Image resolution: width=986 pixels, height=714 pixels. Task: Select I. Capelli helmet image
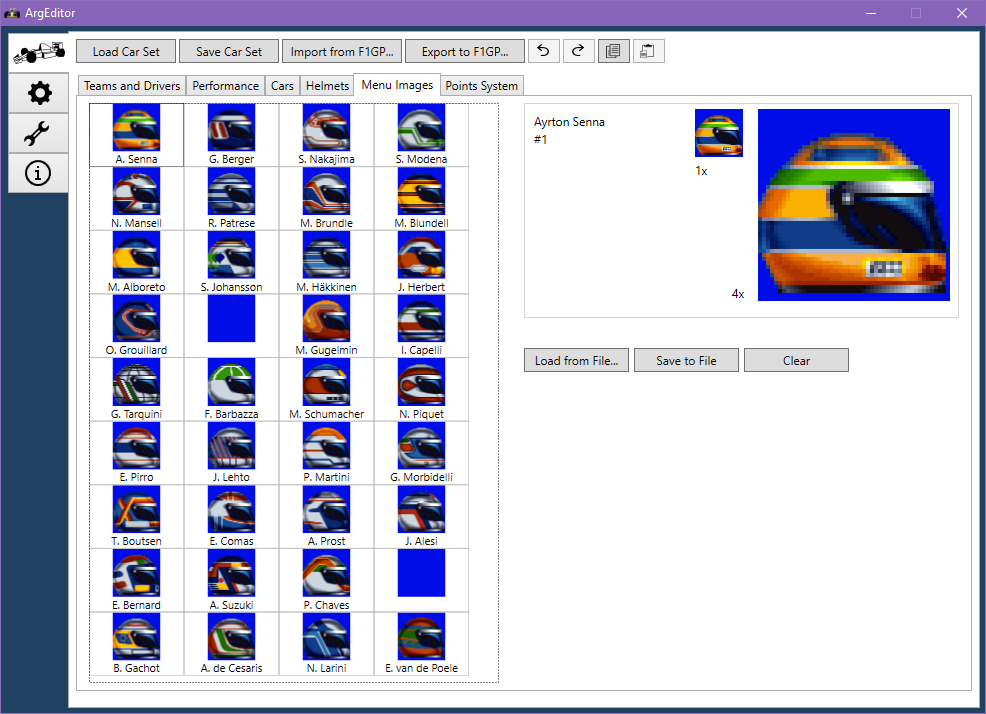(x=421, y=318)
